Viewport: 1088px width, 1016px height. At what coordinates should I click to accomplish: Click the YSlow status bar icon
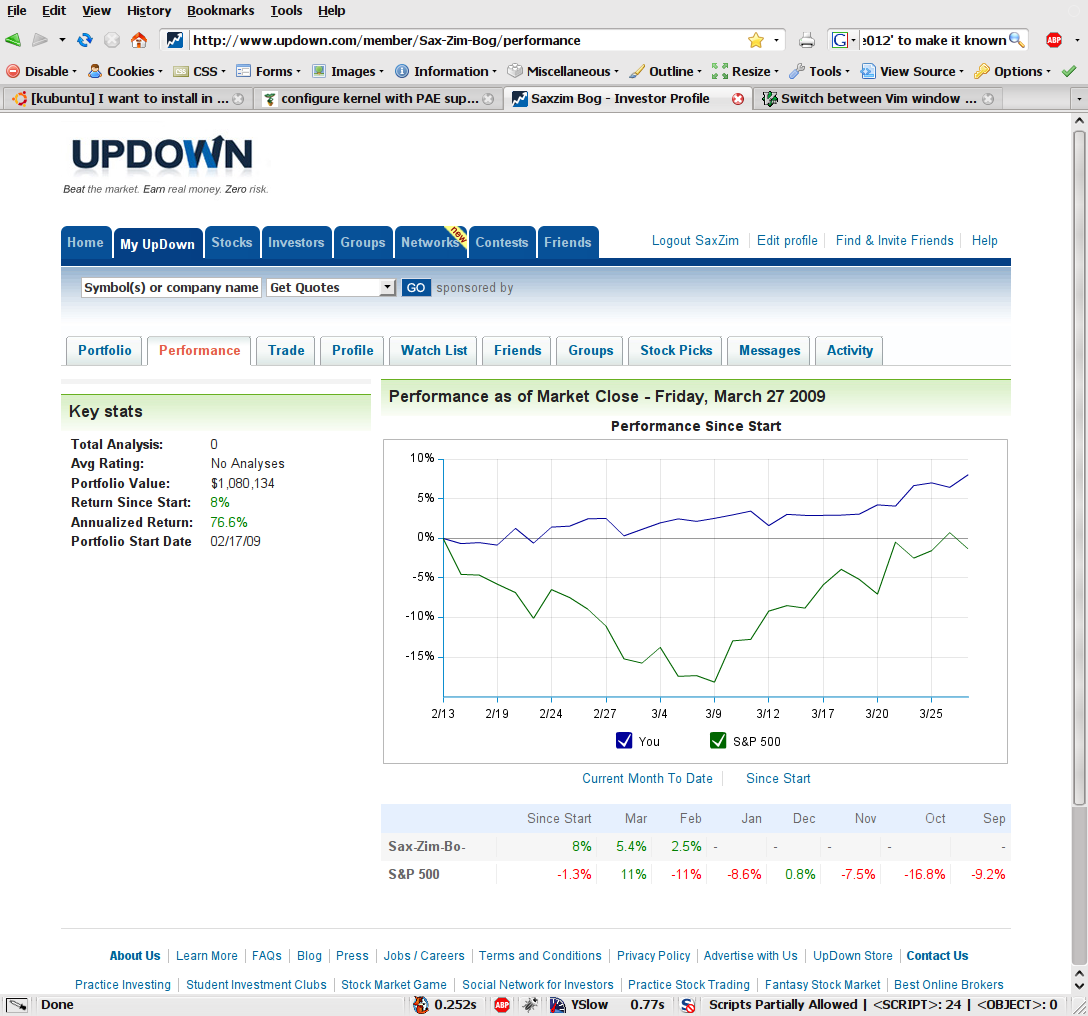point(558,1005)
